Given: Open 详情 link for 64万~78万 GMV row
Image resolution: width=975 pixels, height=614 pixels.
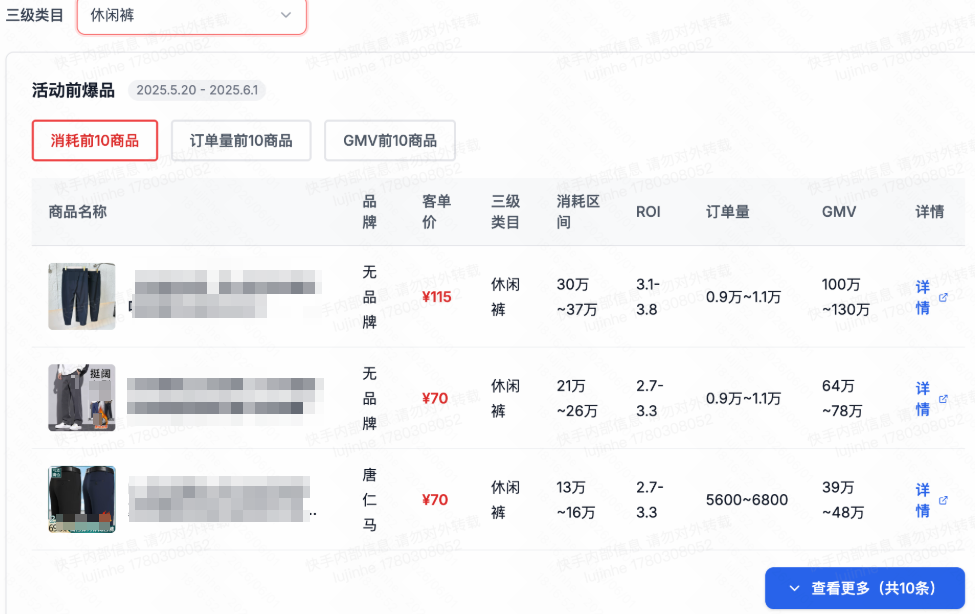Looking at the screenshot, I should [x=923, y=399].
